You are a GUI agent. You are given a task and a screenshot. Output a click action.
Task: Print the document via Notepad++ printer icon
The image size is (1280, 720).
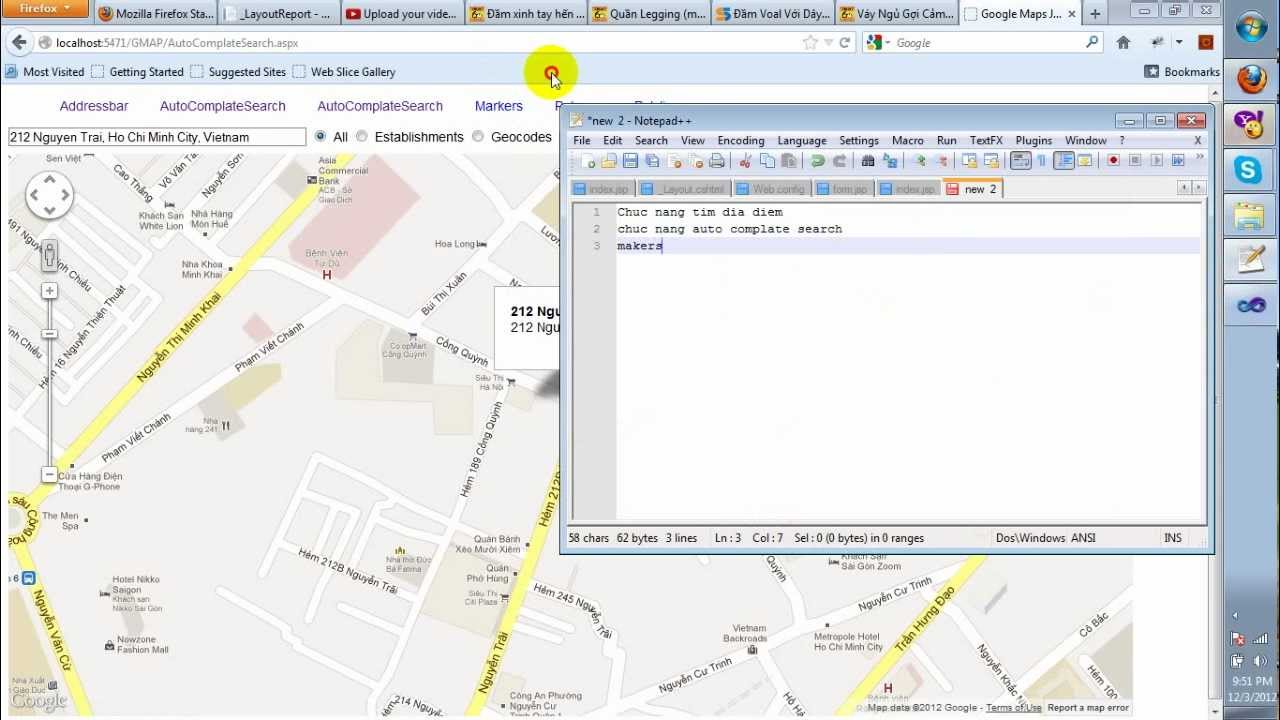tap(716, 161)
